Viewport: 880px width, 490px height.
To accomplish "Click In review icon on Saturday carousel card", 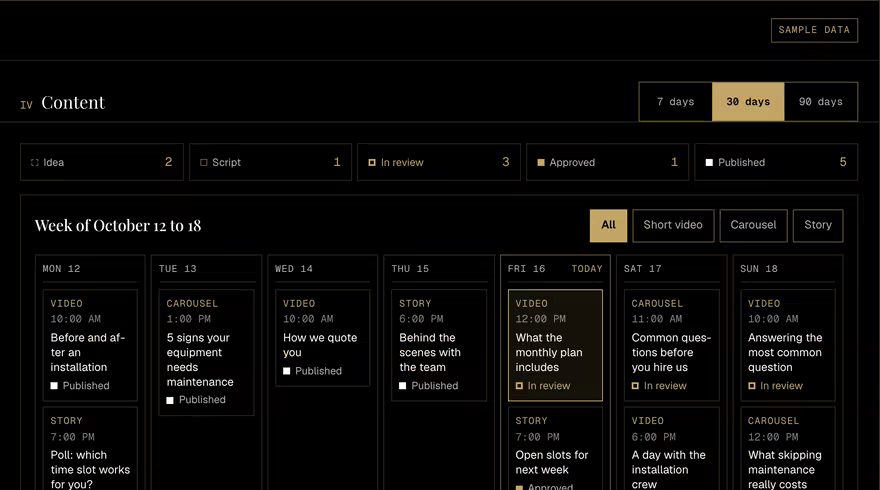I will [635, 386].
